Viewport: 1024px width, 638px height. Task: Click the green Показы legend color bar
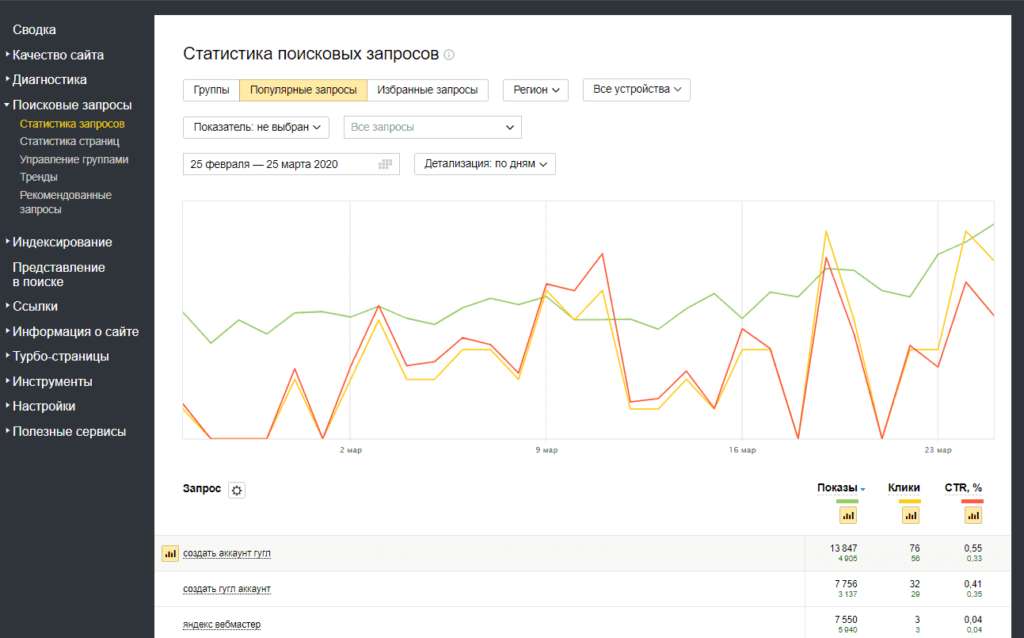coord(847,502)
